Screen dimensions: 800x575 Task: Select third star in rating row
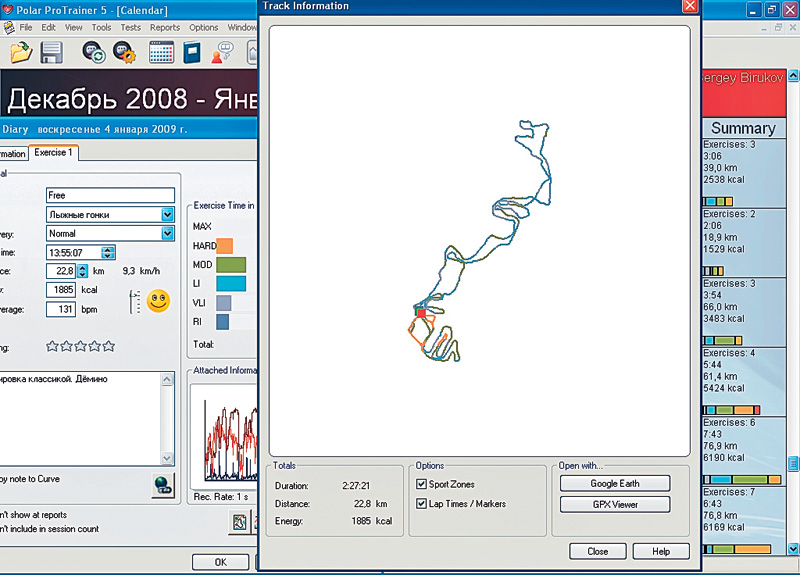point(81,346)
